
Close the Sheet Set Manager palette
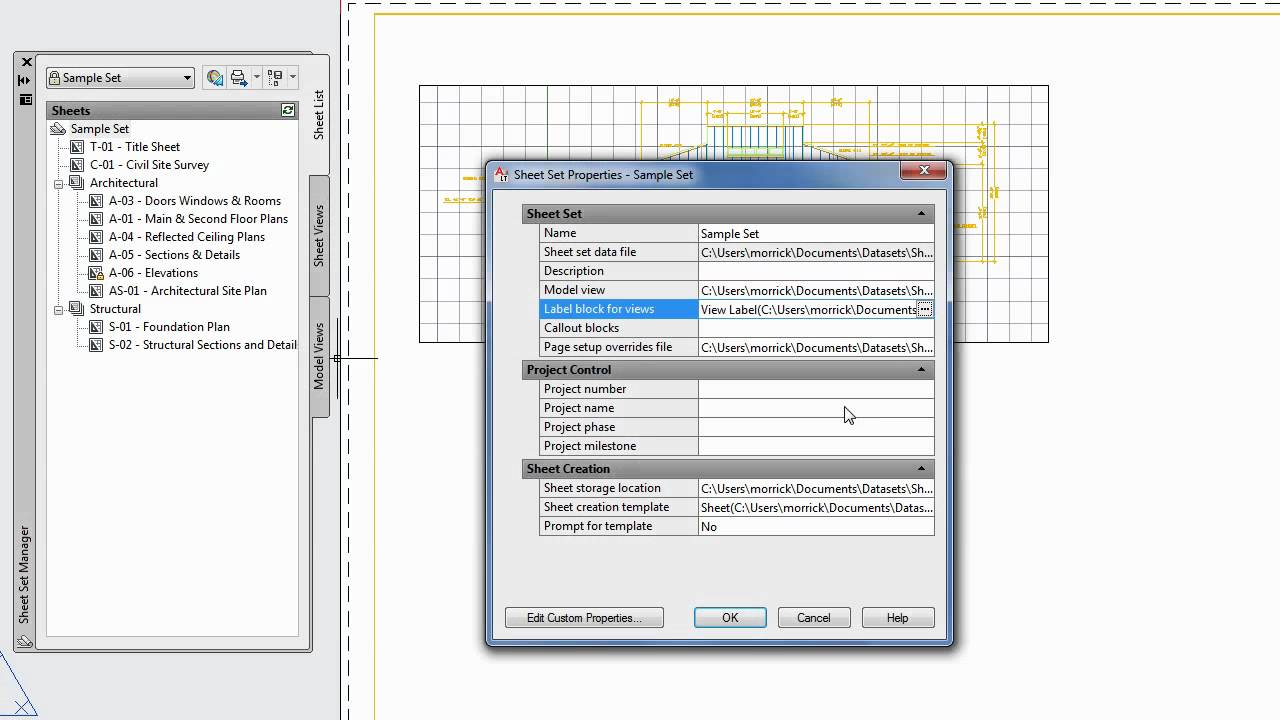coord(27,62)
